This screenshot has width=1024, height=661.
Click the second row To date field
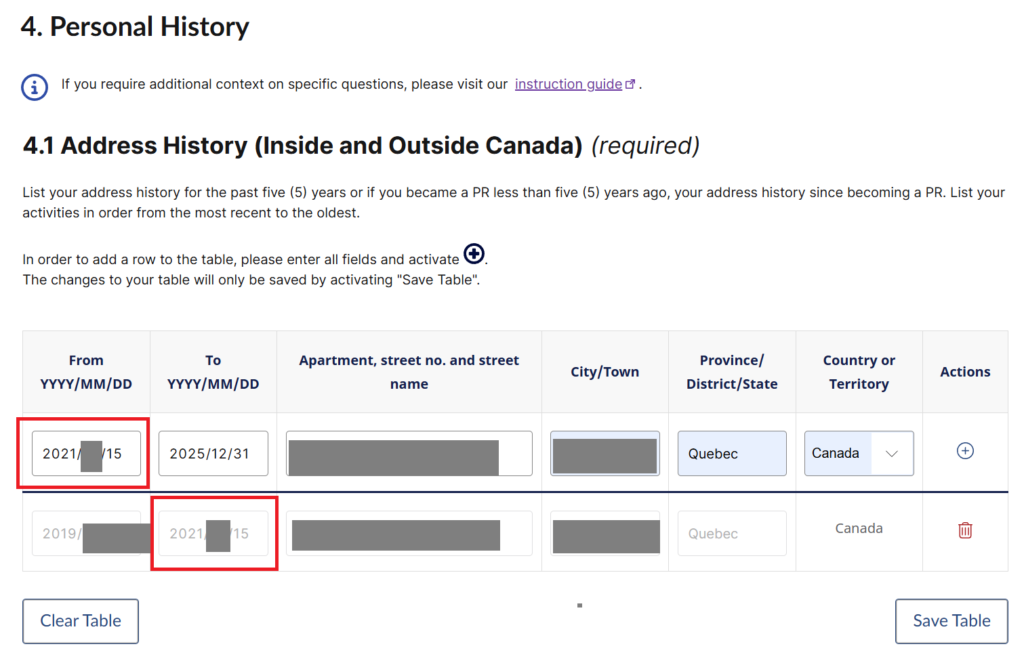213,533
